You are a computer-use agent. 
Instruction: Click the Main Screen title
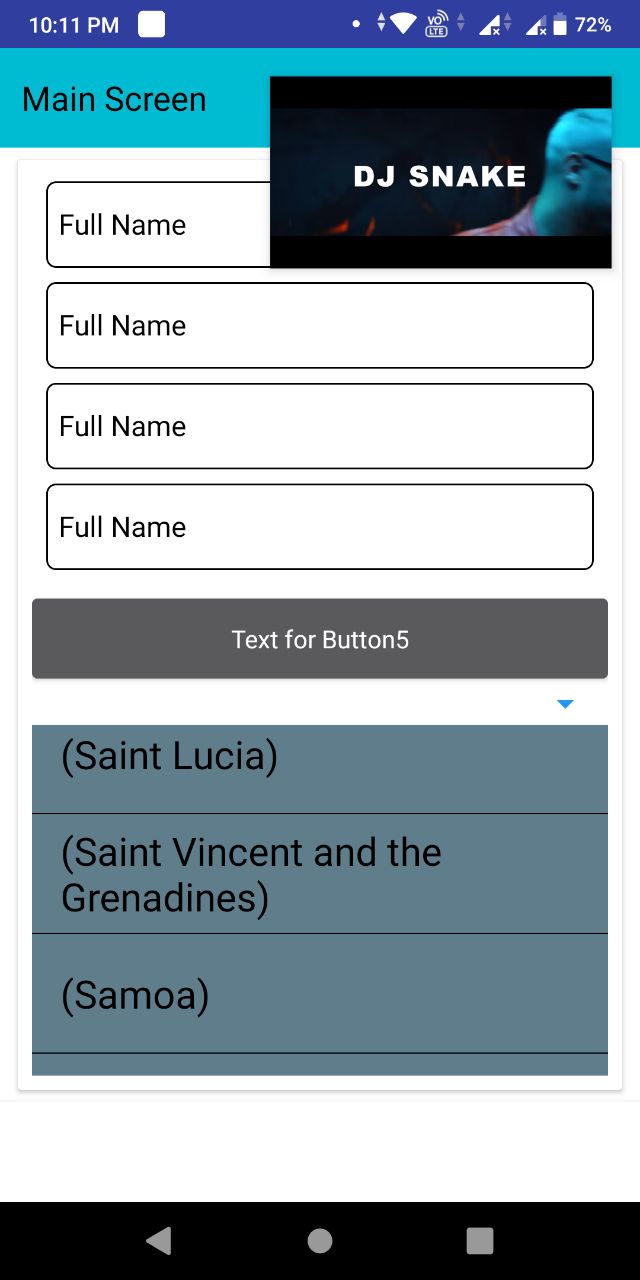coord(114,100)
